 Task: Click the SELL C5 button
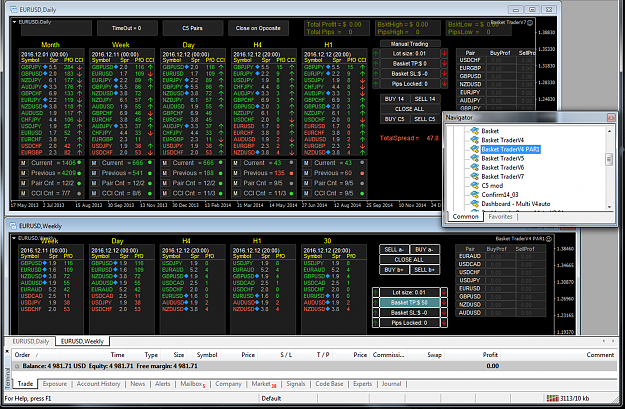tap(425, 119)
